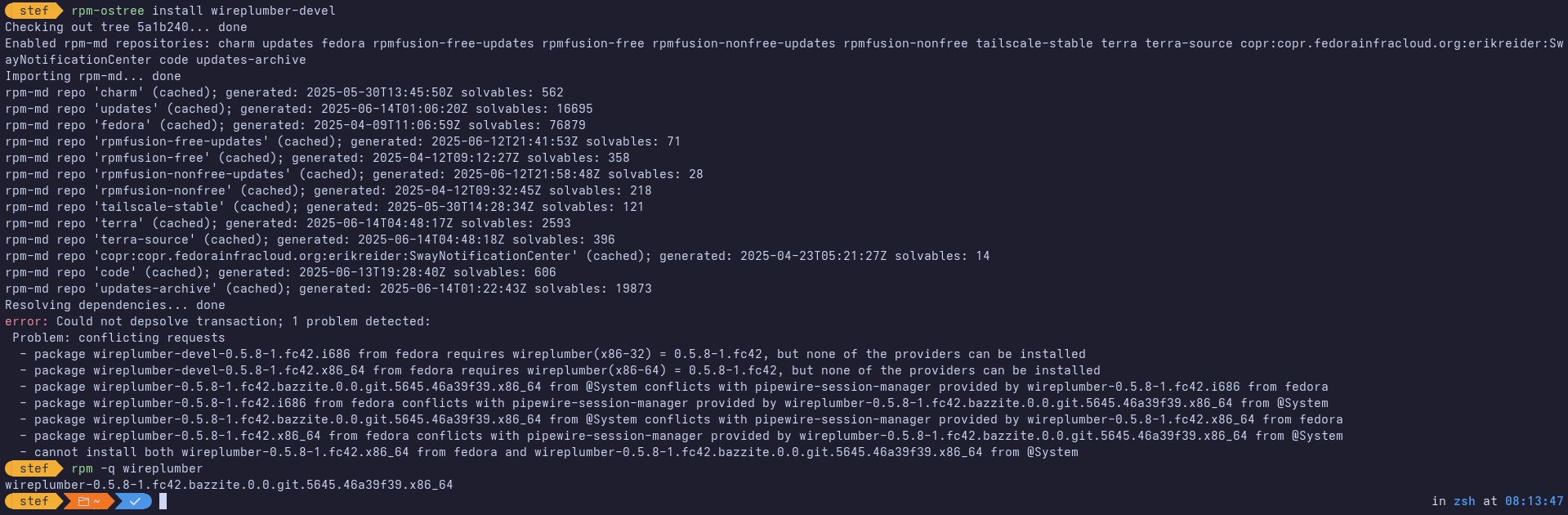Click the 'Importing rpm-md... done' line

(x=93, y=76)
